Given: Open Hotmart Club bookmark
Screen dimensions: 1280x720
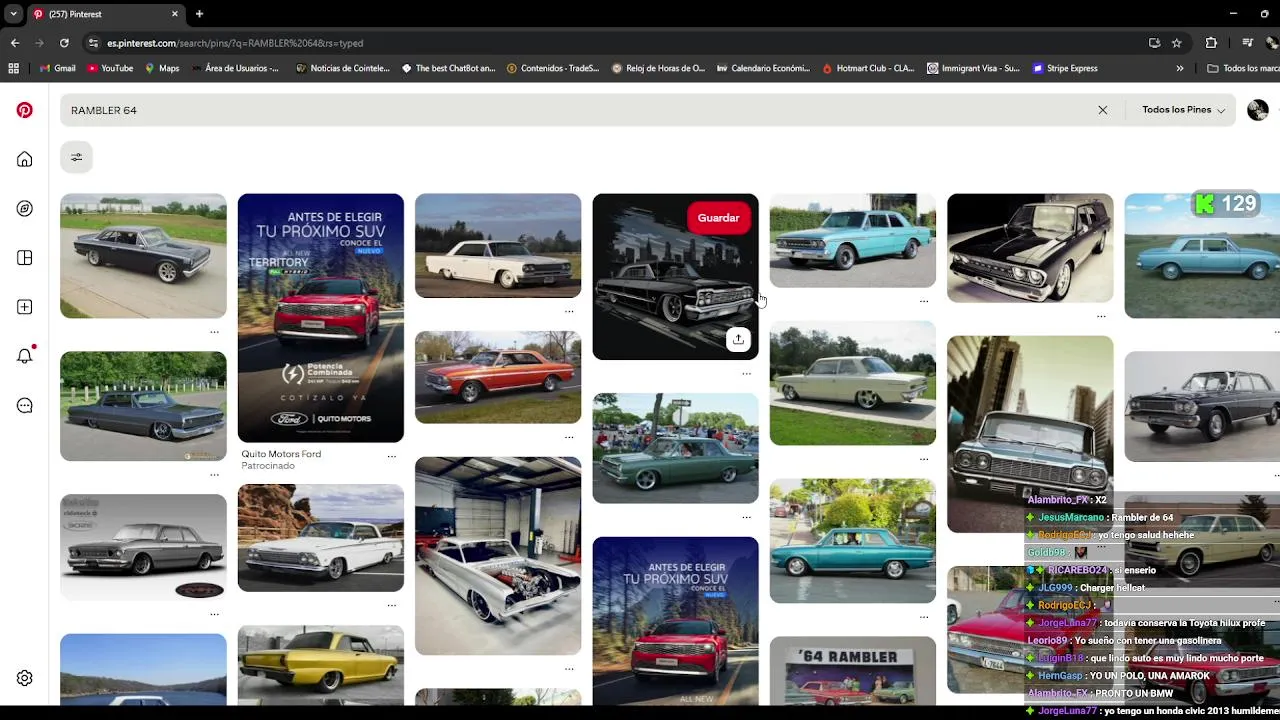Looking at the screenshot, I should [868, 68].
